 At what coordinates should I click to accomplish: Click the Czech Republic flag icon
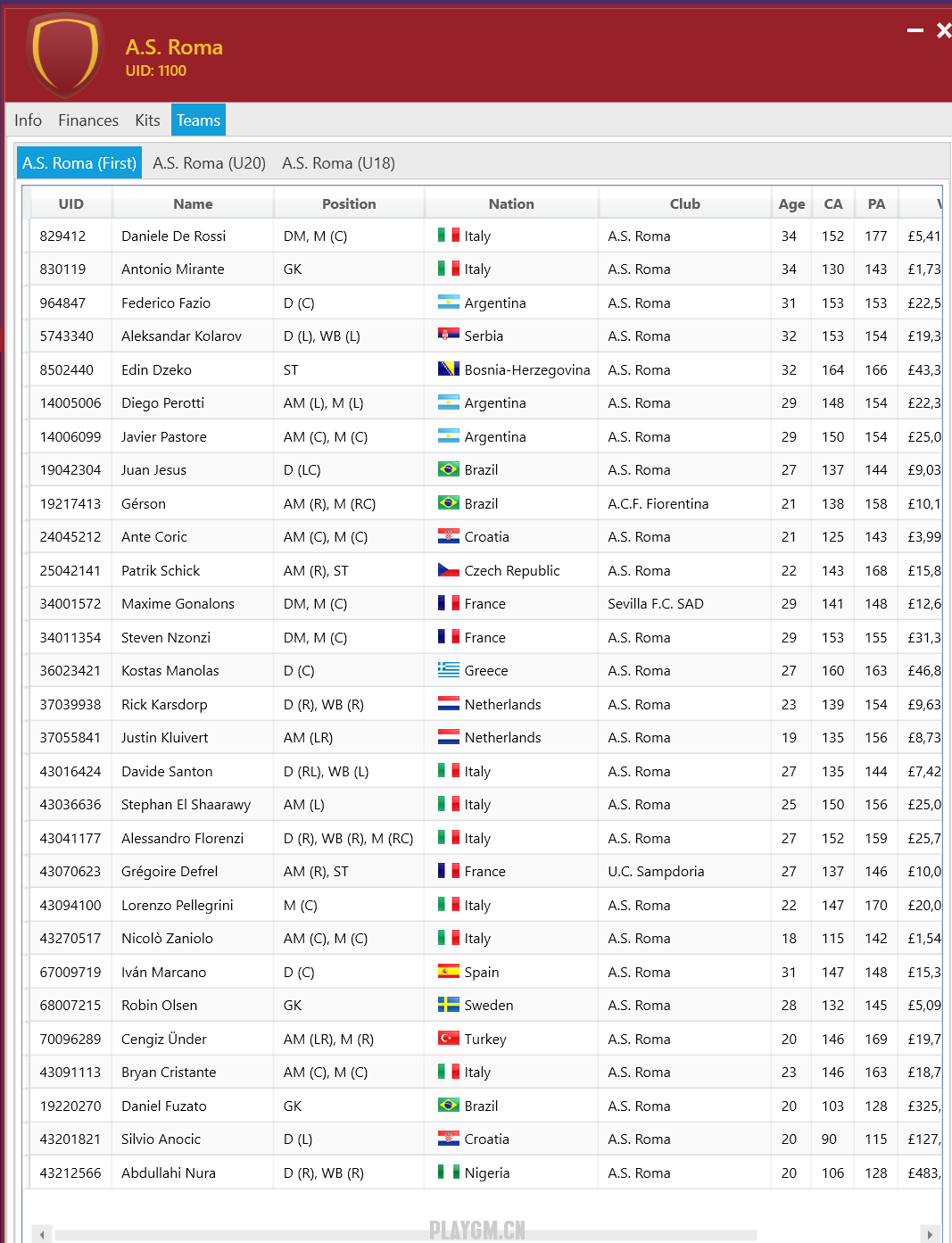pyautogui.click(x=449, y=570)
